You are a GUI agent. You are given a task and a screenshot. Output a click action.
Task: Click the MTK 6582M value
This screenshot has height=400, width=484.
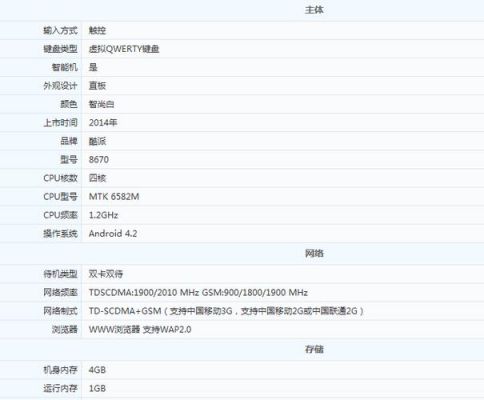point(114,197)
